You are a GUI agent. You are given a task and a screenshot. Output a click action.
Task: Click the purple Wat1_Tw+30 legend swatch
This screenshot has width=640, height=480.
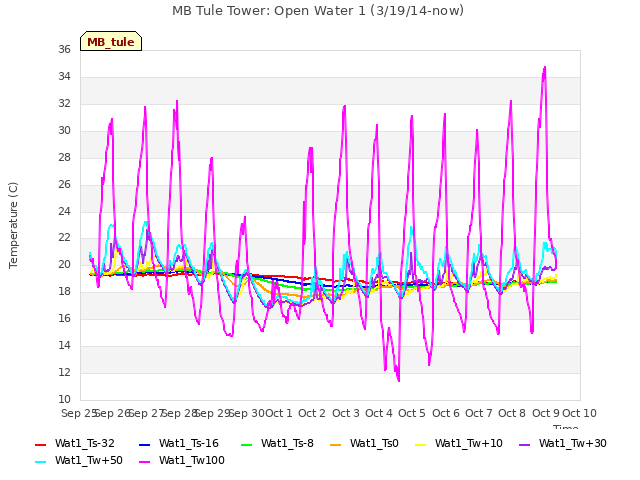click(x=524, y=444)
